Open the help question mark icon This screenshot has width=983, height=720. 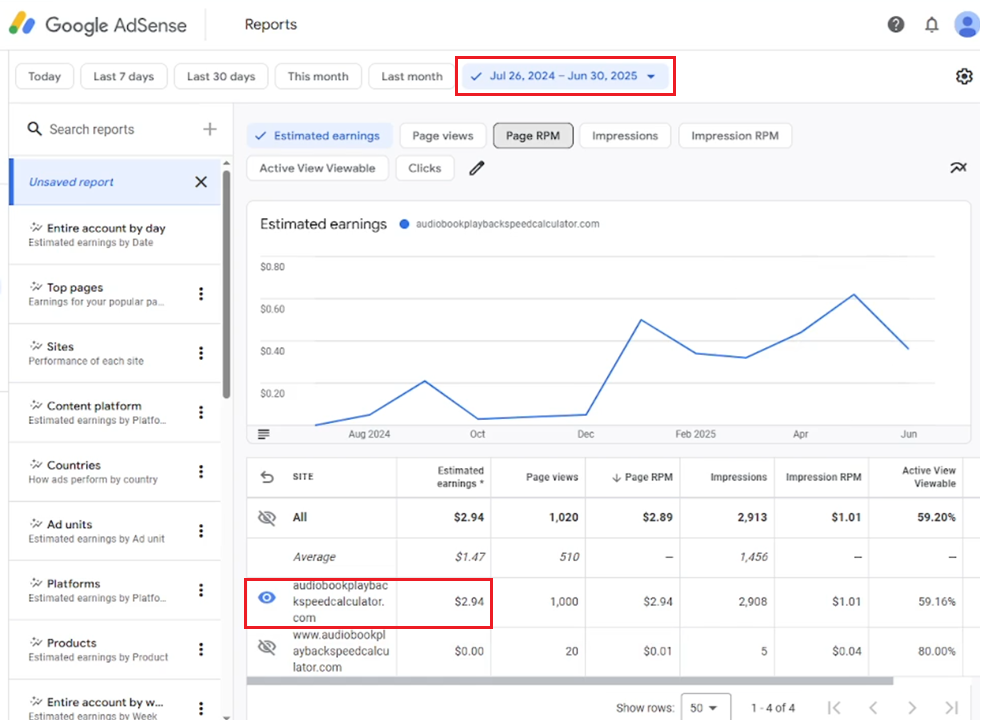896,24
